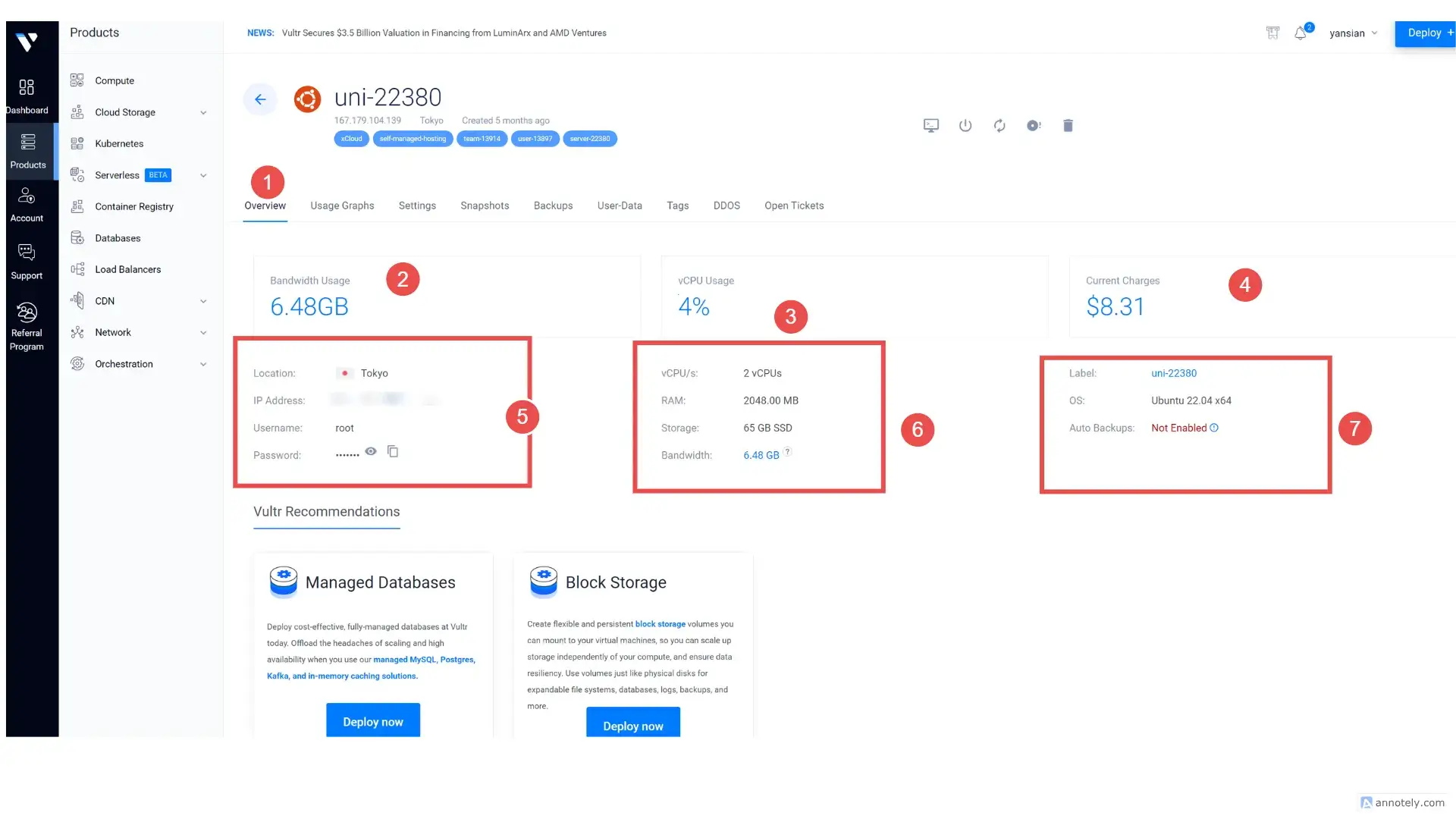Viewport: 1456px width, 819px height.
Task: Open the Account section
Action: (27, 205)
